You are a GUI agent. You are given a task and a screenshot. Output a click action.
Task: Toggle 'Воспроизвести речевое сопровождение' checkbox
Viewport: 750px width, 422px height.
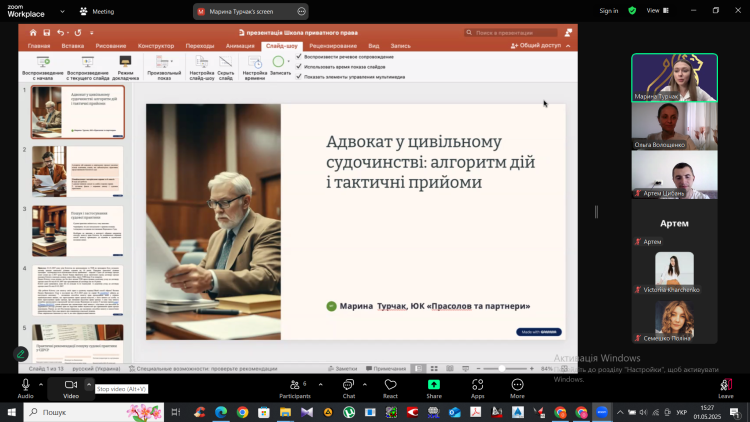tap(299, 58)
